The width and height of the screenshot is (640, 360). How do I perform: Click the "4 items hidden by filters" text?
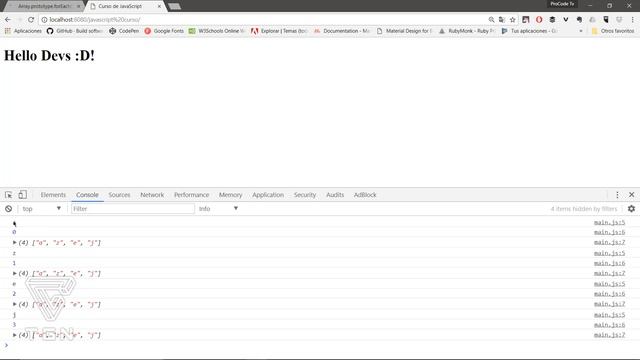[584, 209]
